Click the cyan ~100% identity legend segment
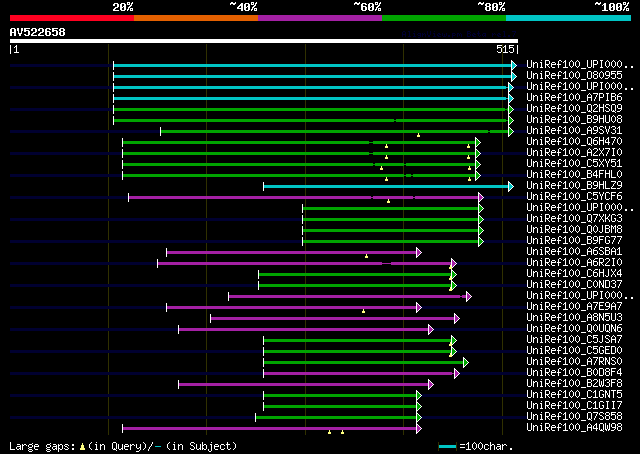Screen dimensions: 640x454 click(x=569, y=18)
